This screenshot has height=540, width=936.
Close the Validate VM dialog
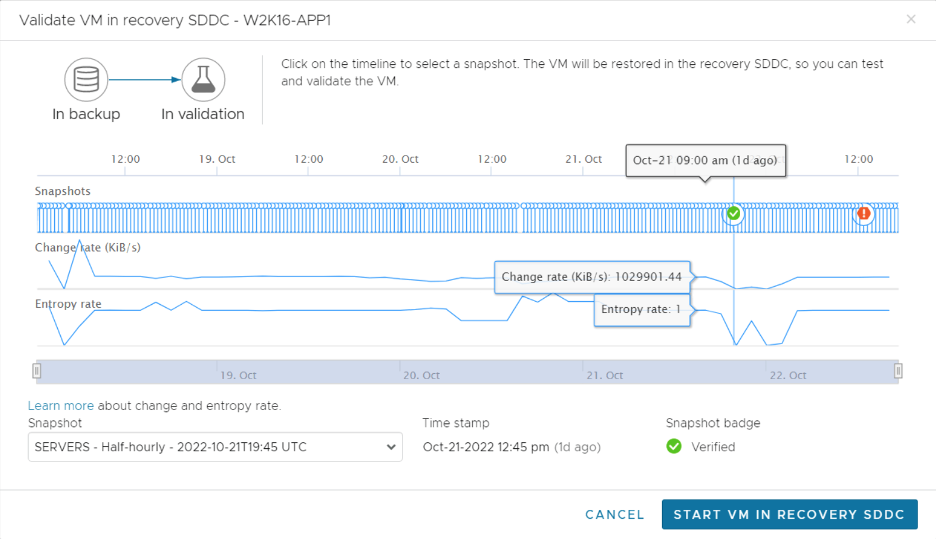(911, 19)
